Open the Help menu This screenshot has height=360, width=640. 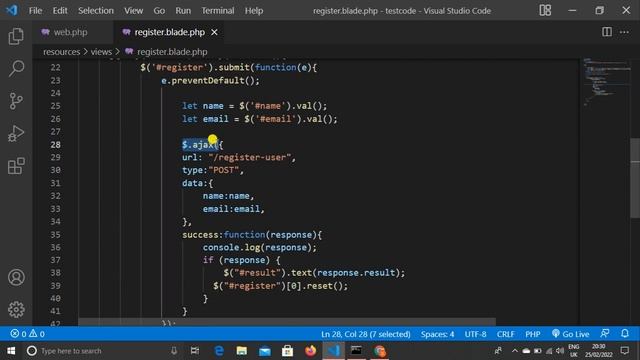click(x=254, y=11)
